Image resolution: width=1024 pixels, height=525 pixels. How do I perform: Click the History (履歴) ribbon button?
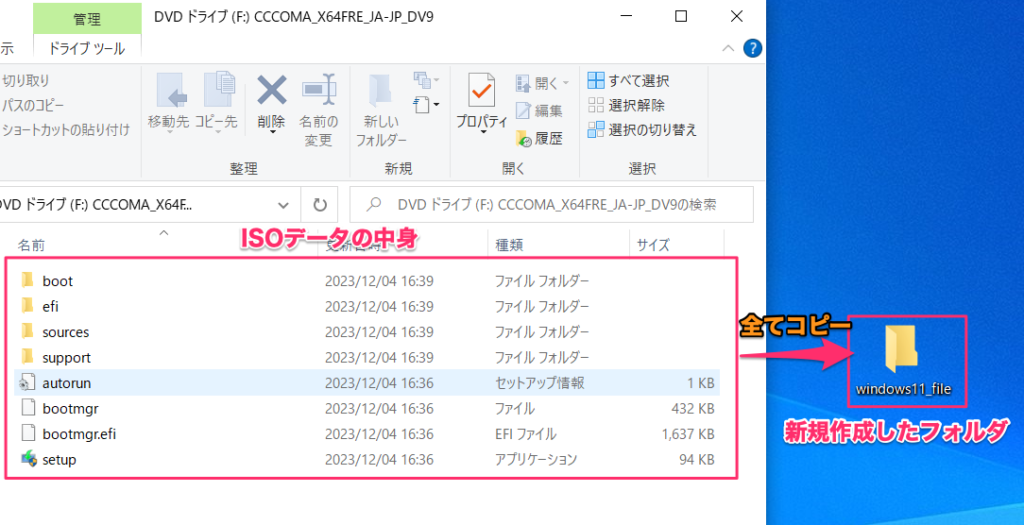pos(539,138)
